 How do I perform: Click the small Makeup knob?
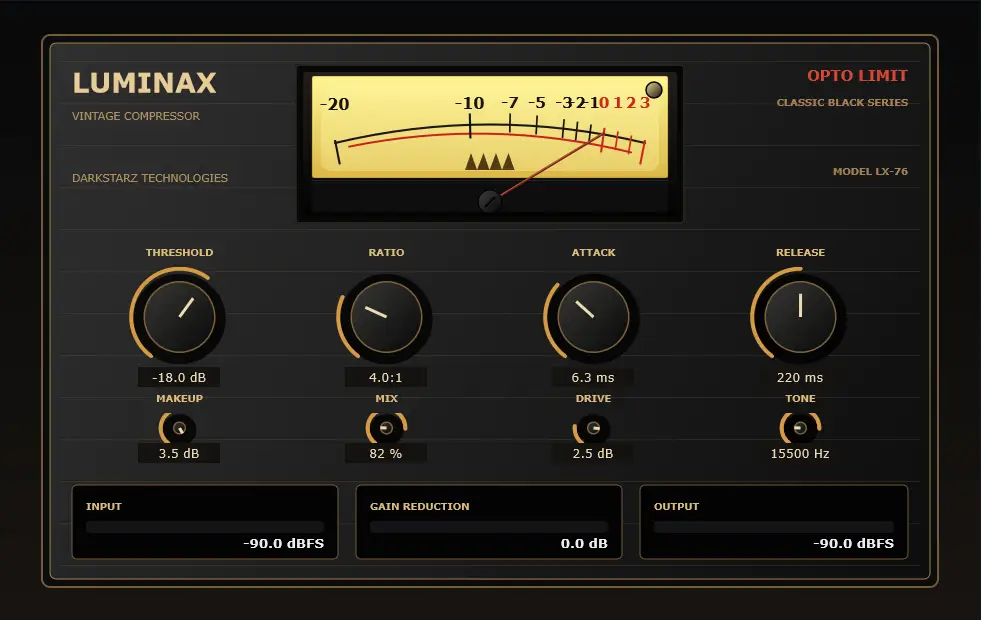click(x=180, y=429)
